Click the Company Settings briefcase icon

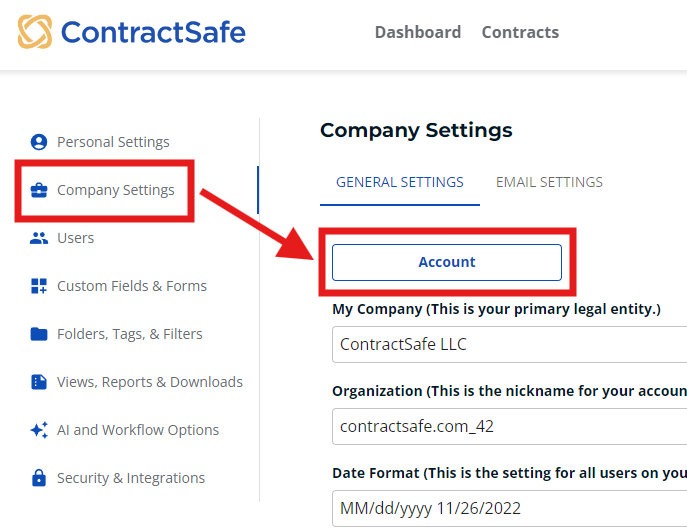[x=39, y=190]
